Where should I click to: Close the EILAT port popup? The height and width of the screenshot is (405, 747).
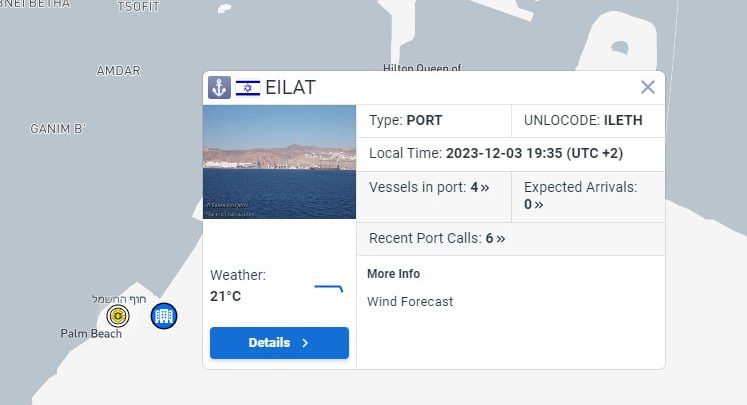click(648, 87)
